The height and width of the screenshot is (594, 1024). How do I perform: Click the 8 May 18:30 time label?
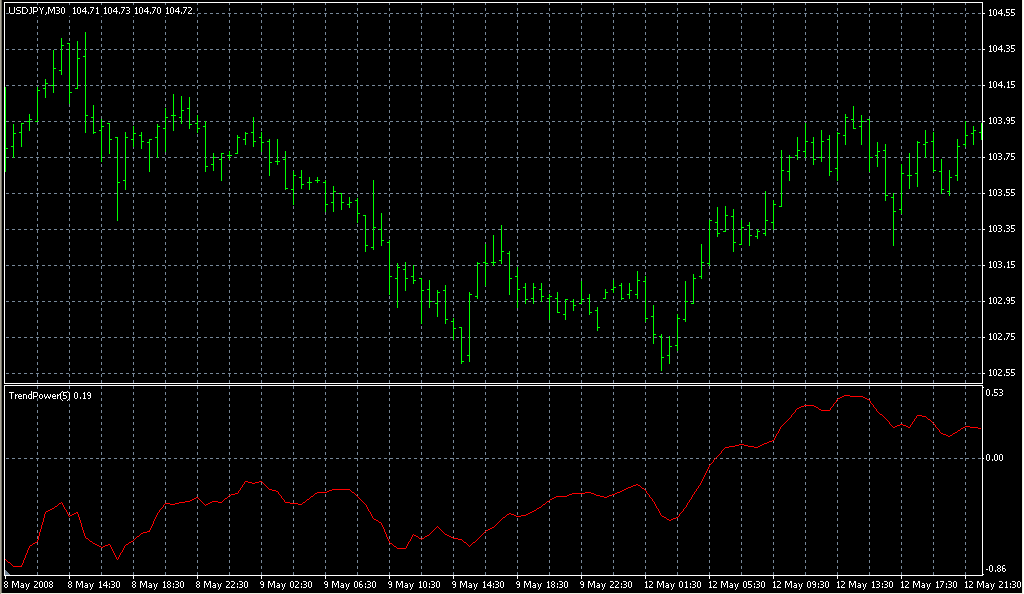158,585
